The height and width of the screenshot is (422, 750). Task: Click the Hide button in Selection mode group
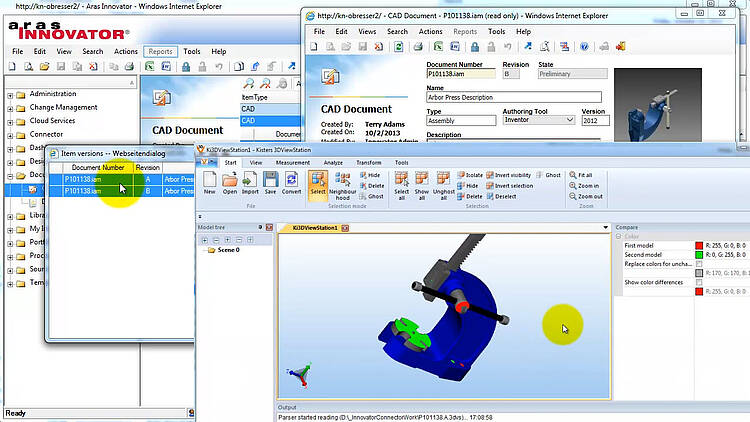click(370, 175)
